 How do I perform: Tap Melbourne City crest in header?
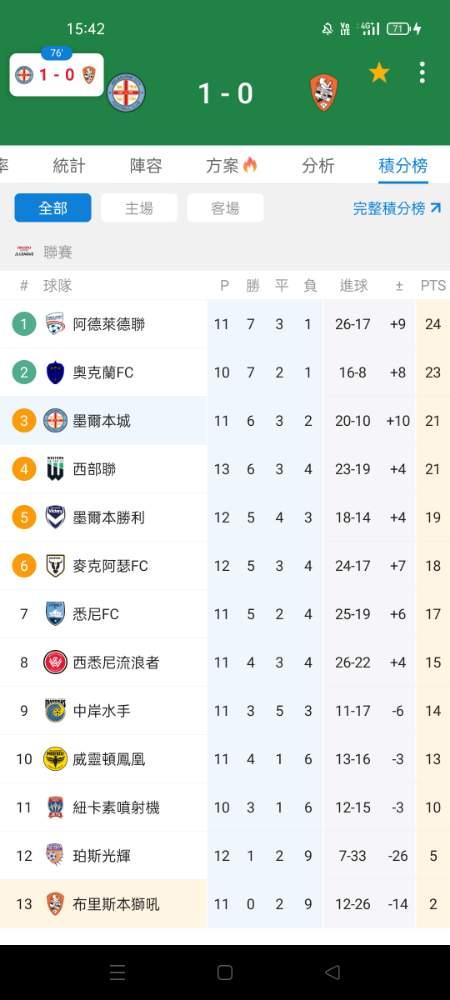126,92
